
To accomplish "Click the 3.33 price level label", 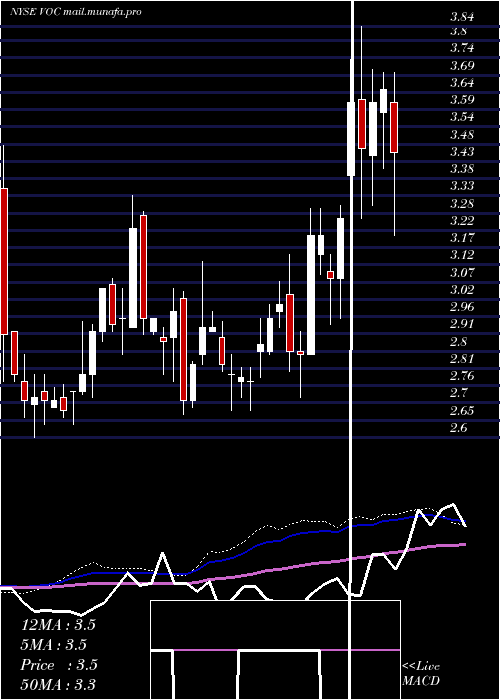I will 462,186.
